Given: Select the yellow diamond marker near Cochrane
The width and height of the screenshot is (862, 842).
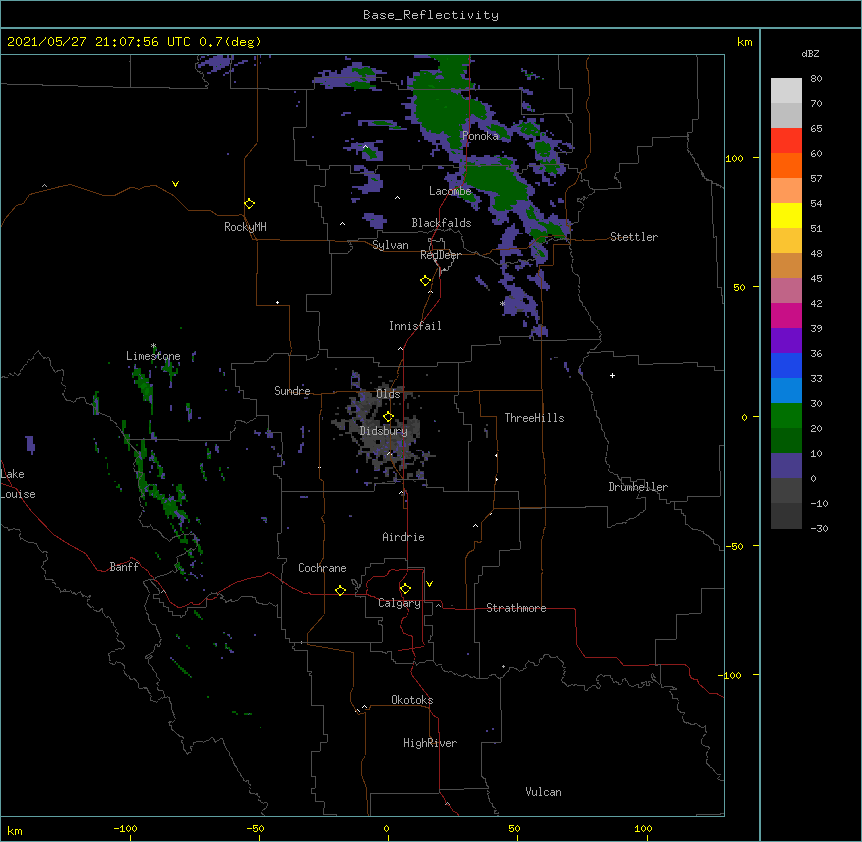Looking at the screenshot, I should pos(340,590).
